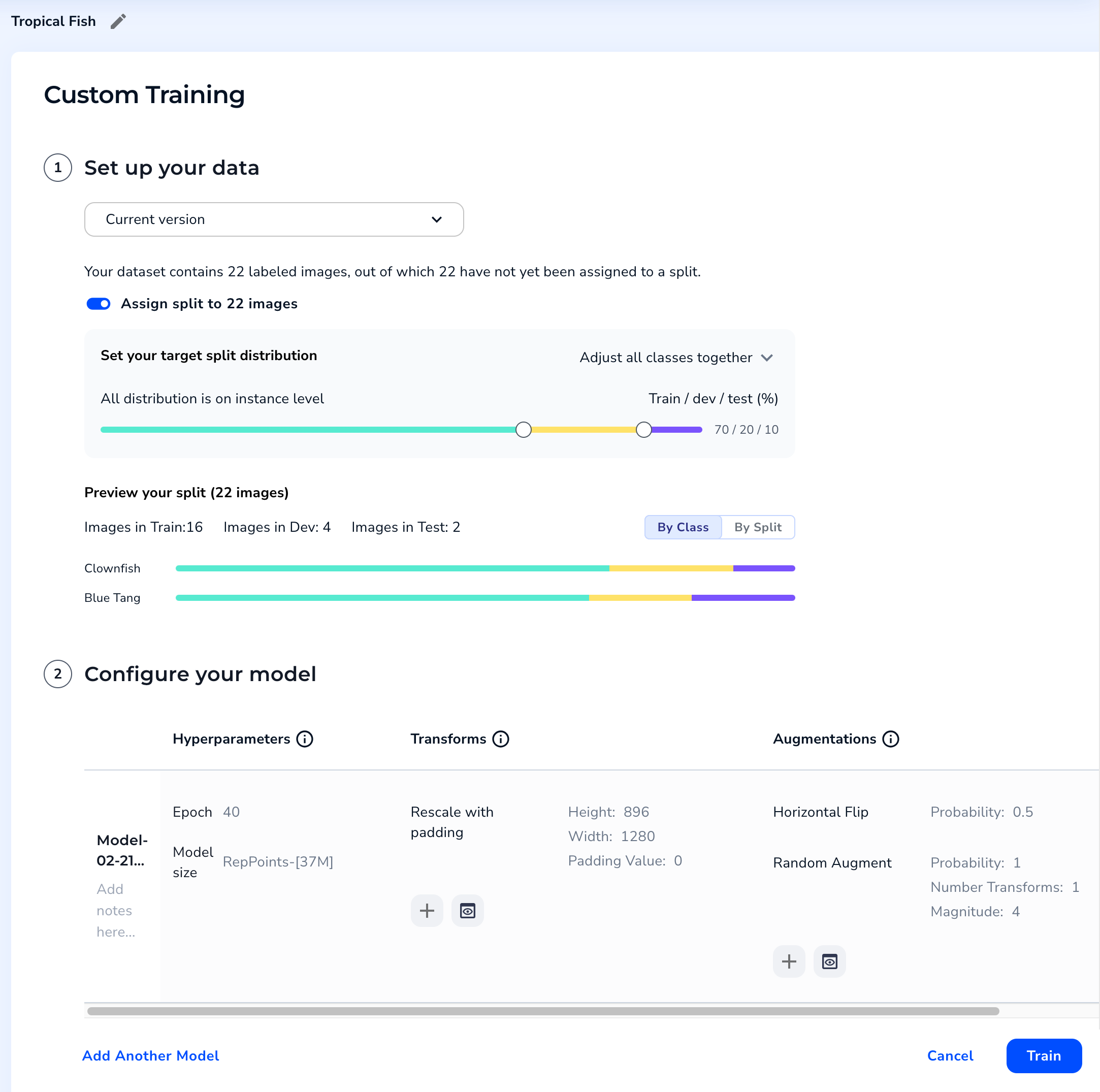Disable Assign split to 22 images

tap(98, 303)
